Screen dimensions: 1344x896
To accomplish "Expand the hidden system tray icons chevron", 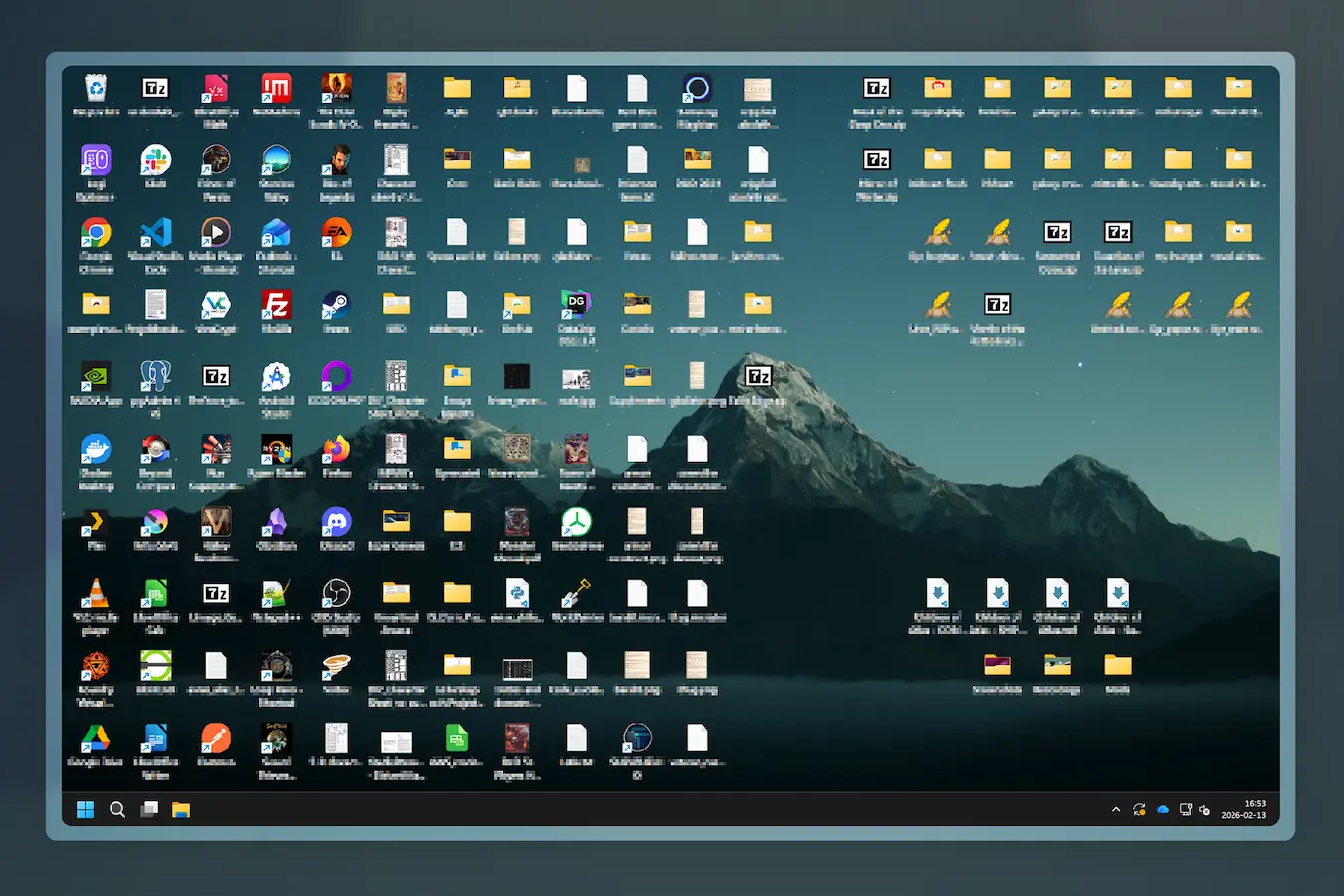I will (x=1116, y=810).
